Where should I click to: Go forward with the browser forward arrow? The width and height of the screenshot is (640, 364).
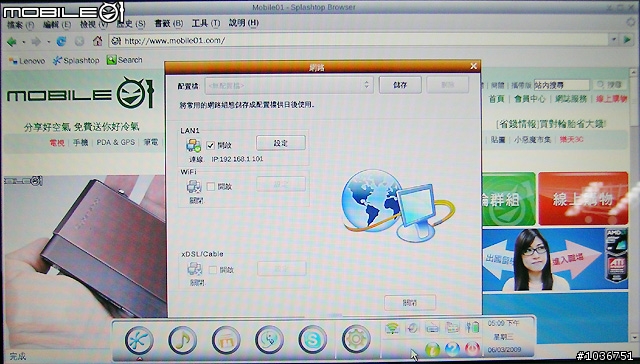point(36,41)
